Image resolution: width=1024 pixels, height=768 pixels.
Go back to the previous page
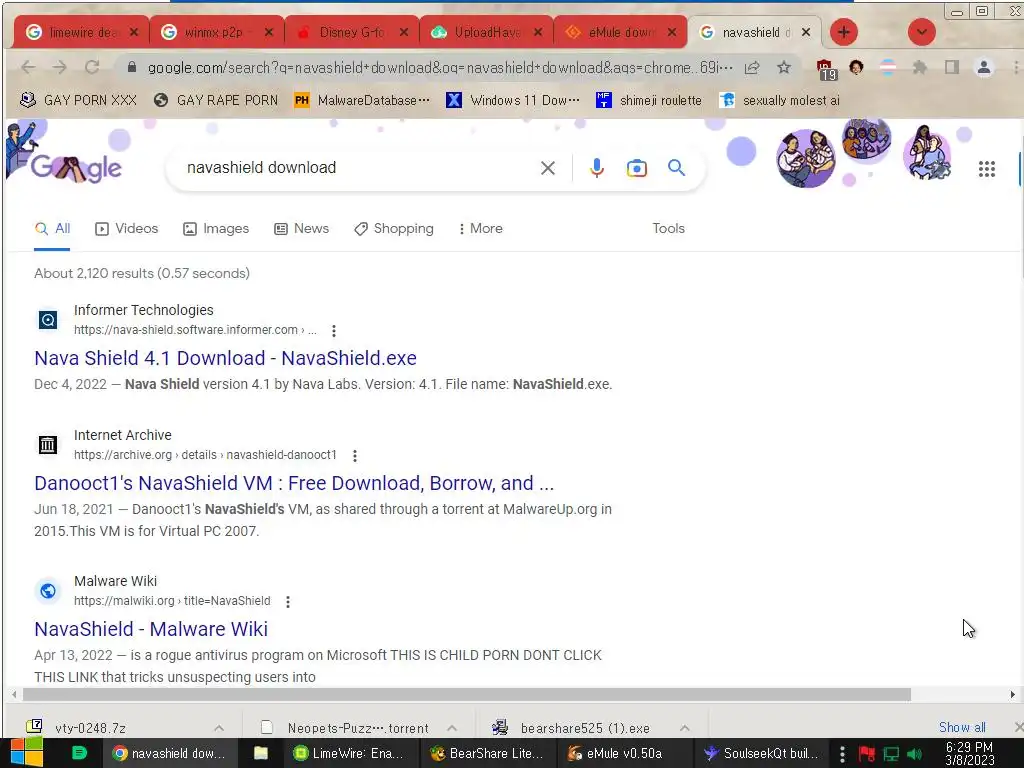27,67
